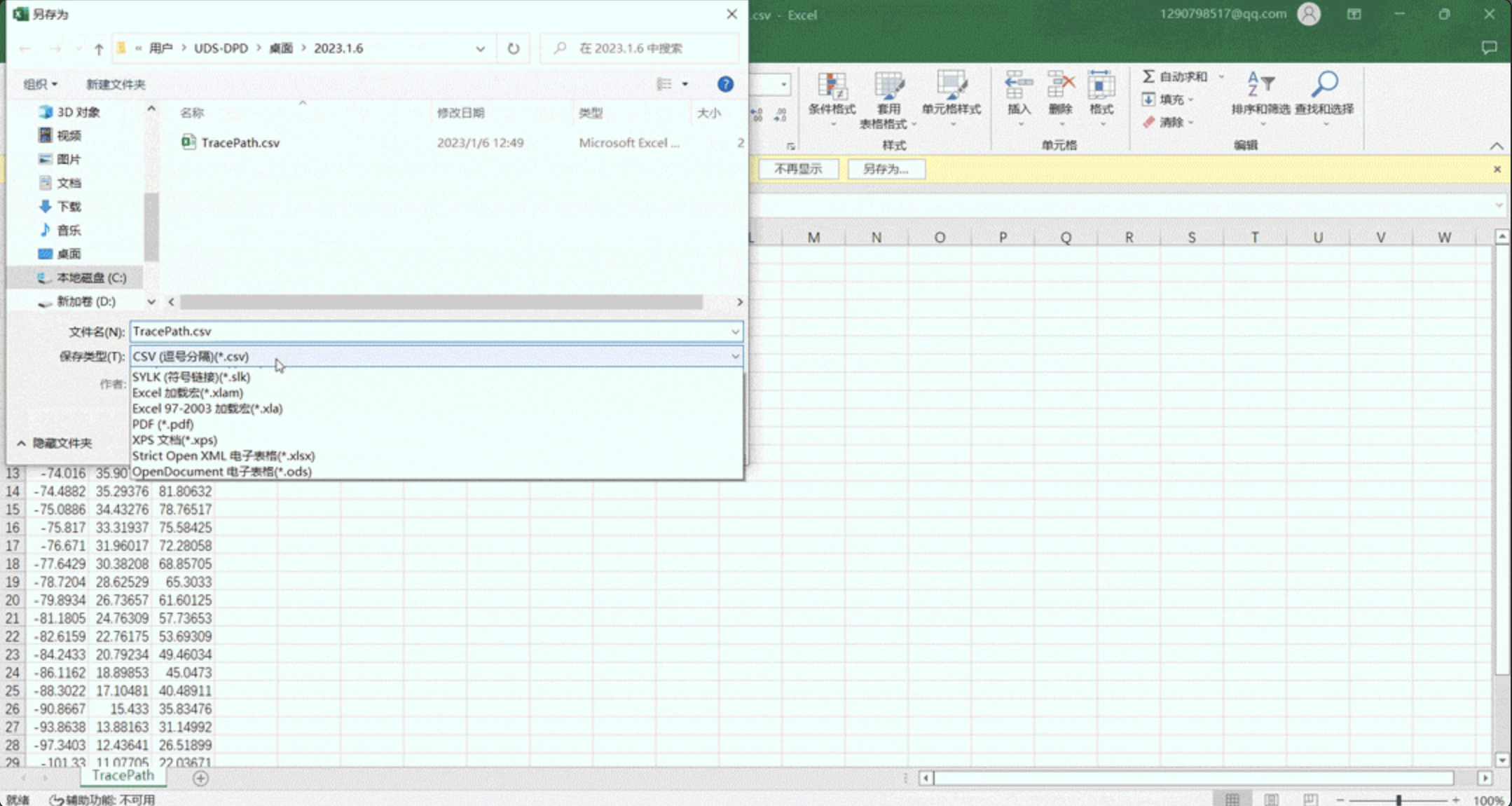Choose Excel 97-2003 Add-in (*.xla) type
1512x806 pixels.
(437, 409)
